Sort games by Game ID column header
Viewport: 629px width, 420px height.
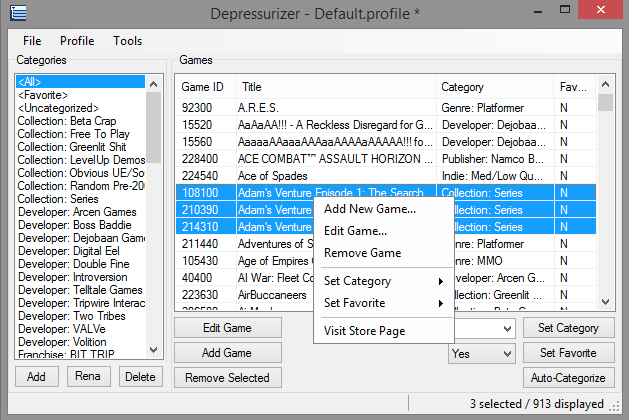click(204, 87)
